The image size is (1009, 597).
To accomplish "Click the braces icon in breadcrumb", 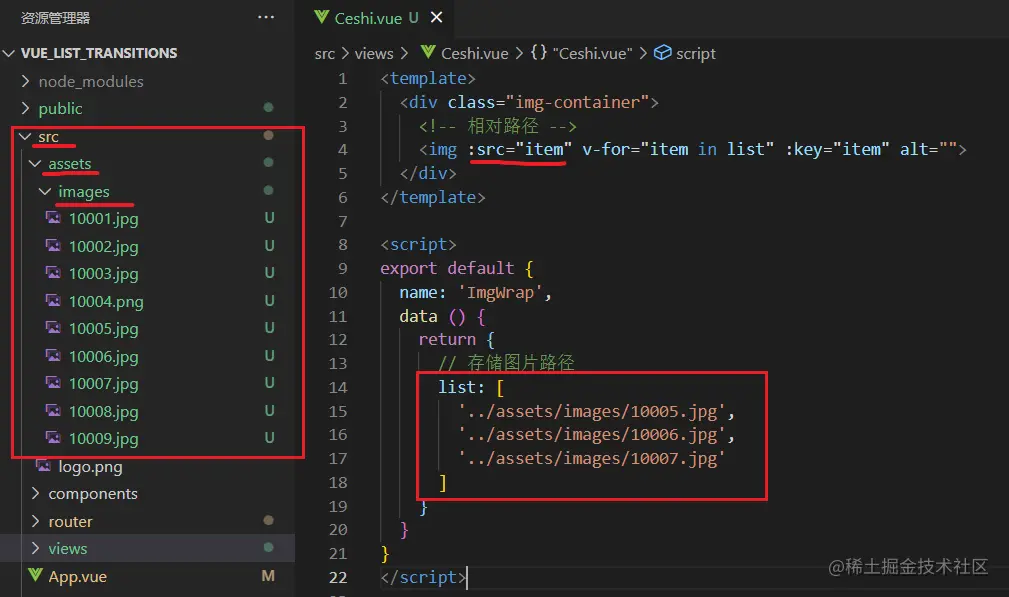I will pyautogui.click(x=539, y=52).
